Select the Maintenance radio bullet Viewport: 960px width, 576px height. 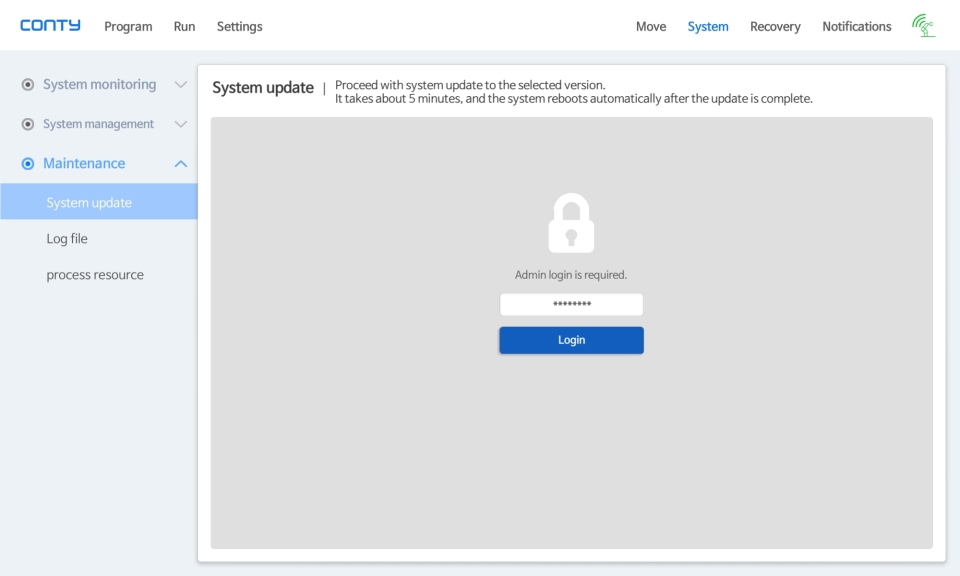click(x=28, y=163)
